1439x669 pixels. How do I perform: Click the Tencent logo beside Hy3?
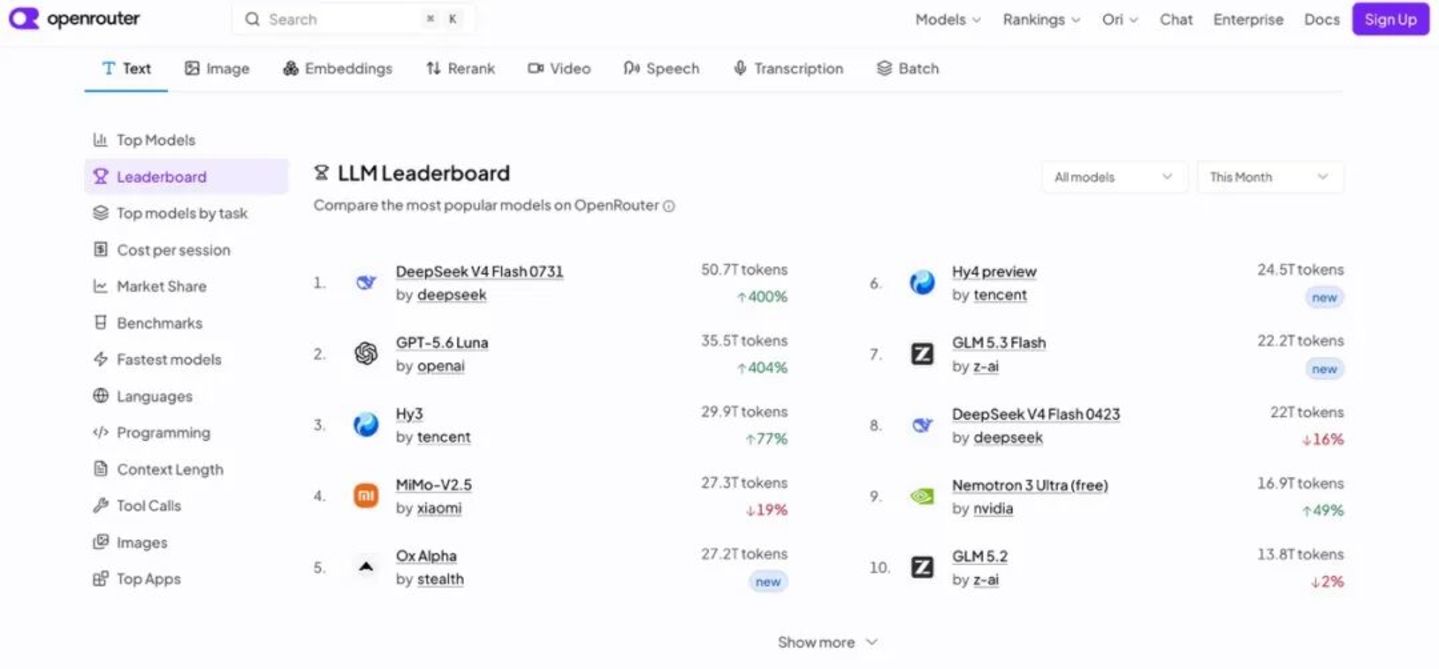[366, 425]
